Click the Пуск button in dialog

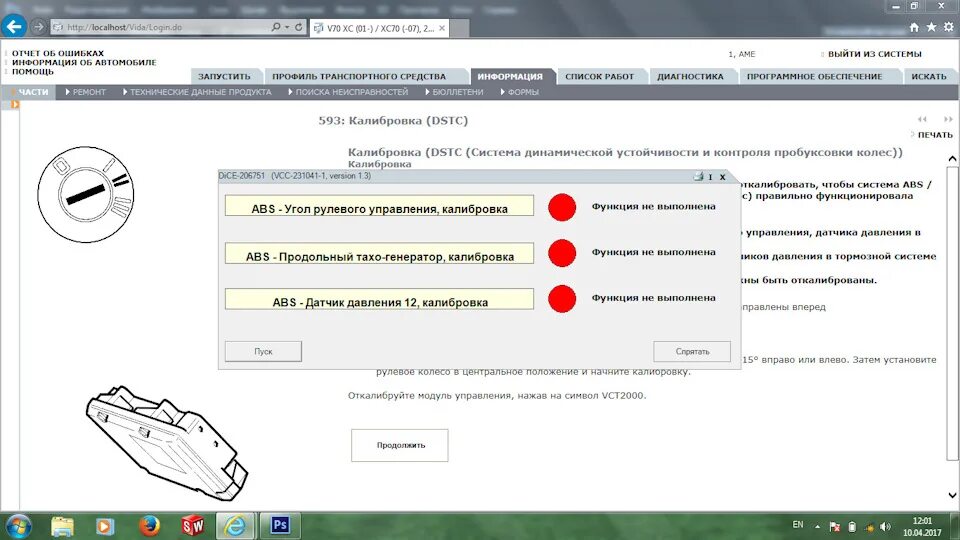(x=263, y=351)
